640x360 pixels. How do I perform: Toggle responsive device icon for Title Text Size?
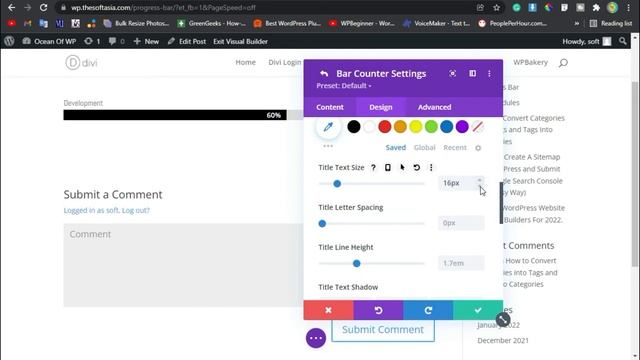click(x=387, y=167)
